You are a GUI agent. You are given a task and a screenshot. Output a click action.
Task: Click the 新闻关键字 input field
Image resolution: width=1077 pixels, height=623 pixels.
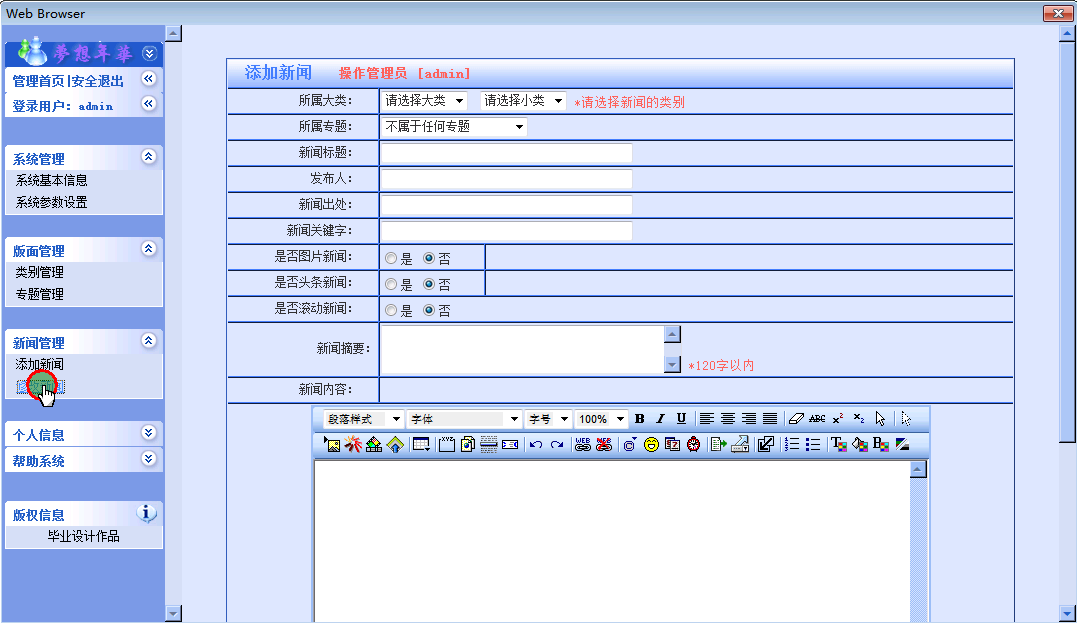pyautogui.click(x=506, y=231)
